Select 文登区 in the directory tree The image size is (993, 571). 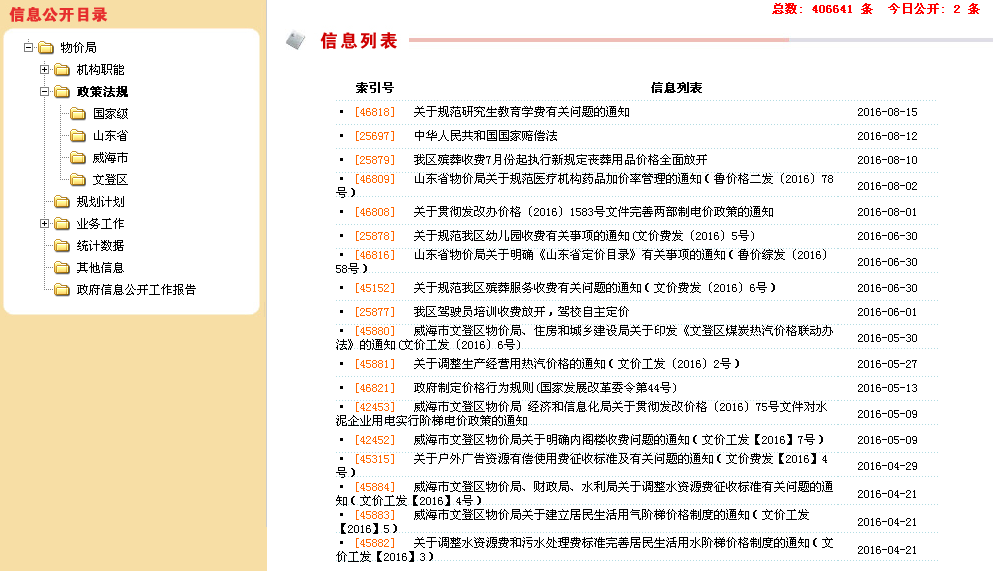pos(110,180)
